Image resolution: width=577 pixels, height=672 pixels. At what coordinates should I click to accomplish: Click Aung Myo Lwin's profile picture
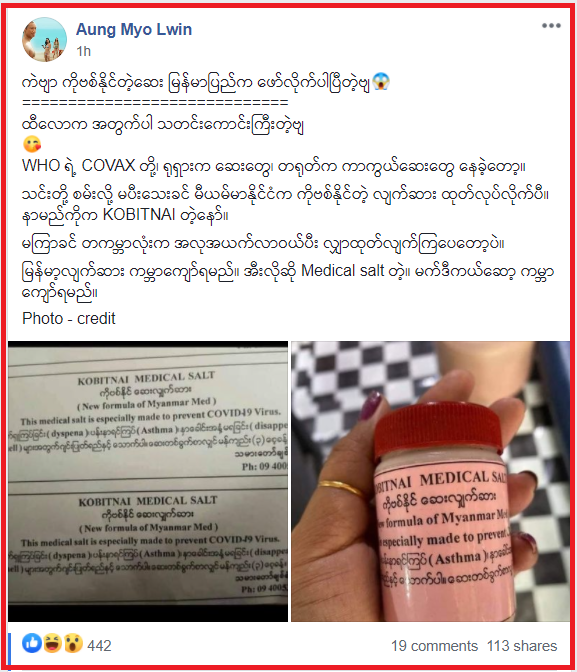[45, 39]
